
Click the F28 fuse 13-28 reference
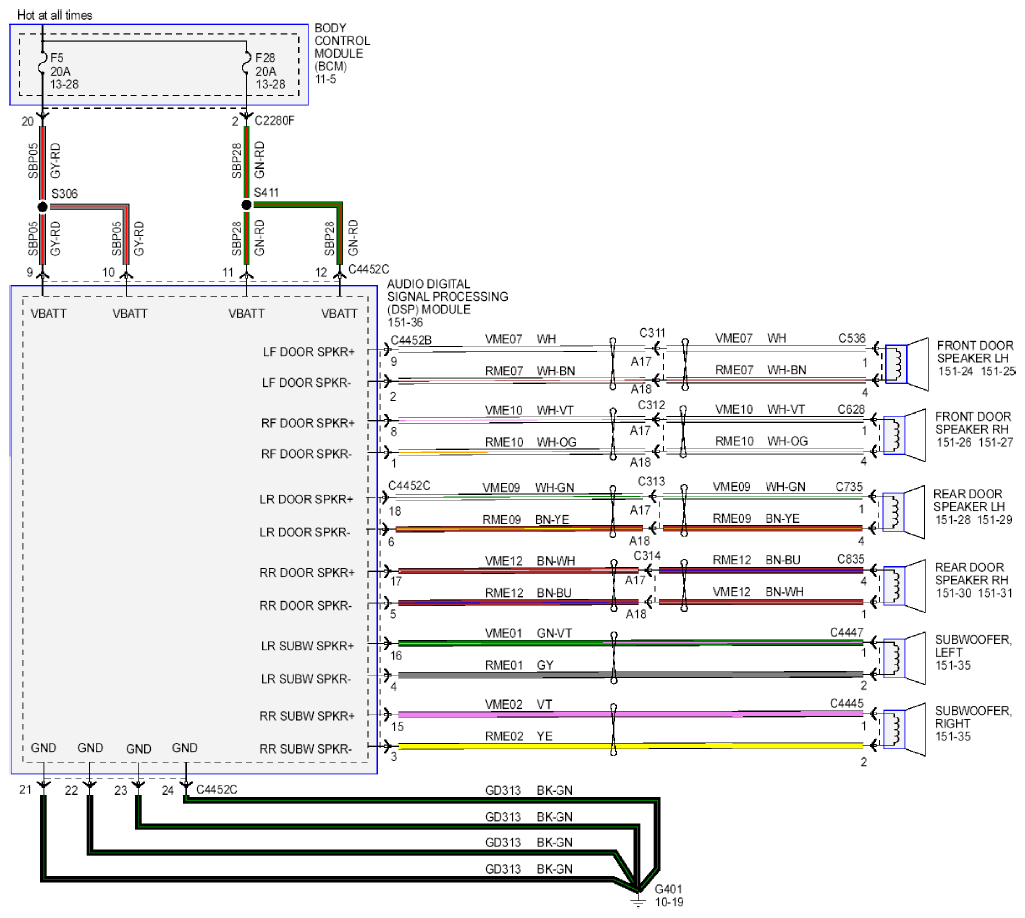pos(271,84)
